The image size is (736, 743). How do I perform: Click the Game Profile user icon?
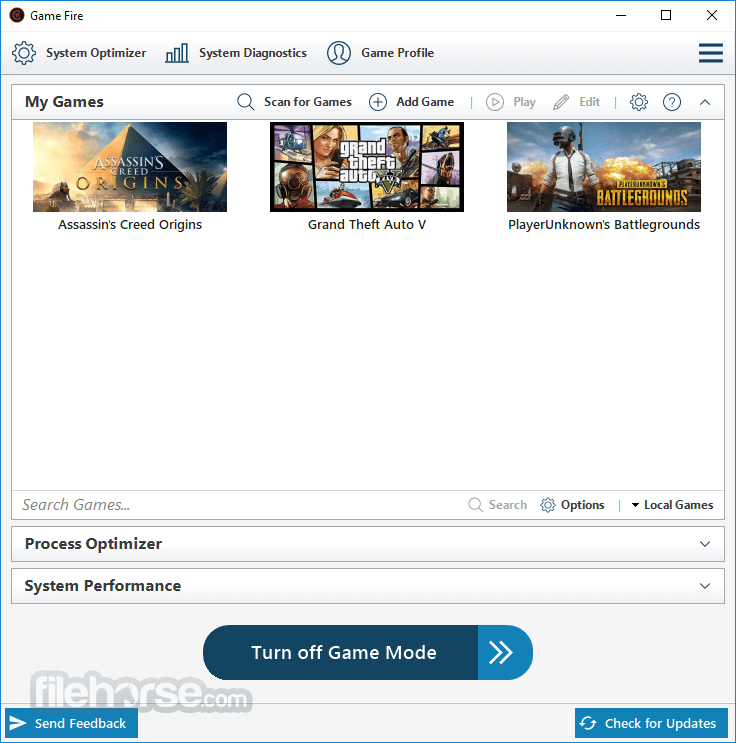(x=339, y=53)
